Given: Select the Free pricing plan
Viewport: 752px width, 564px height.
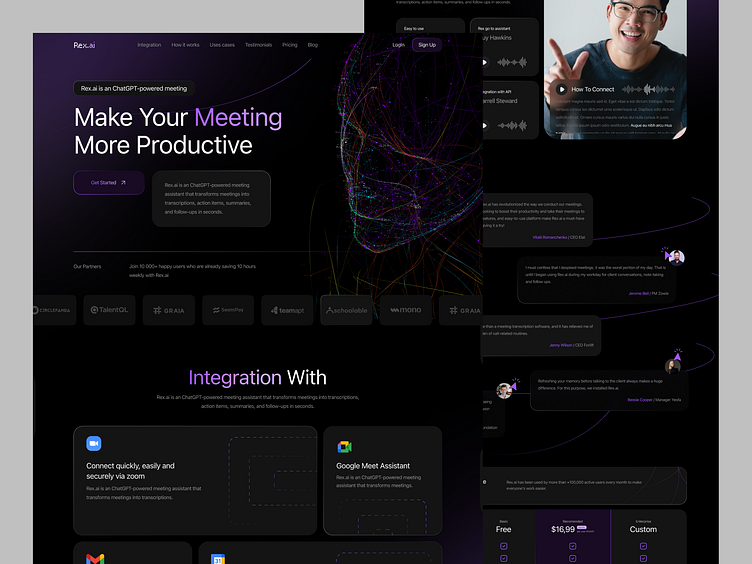Looking at the screenshot, I should (x=504, y=529).
